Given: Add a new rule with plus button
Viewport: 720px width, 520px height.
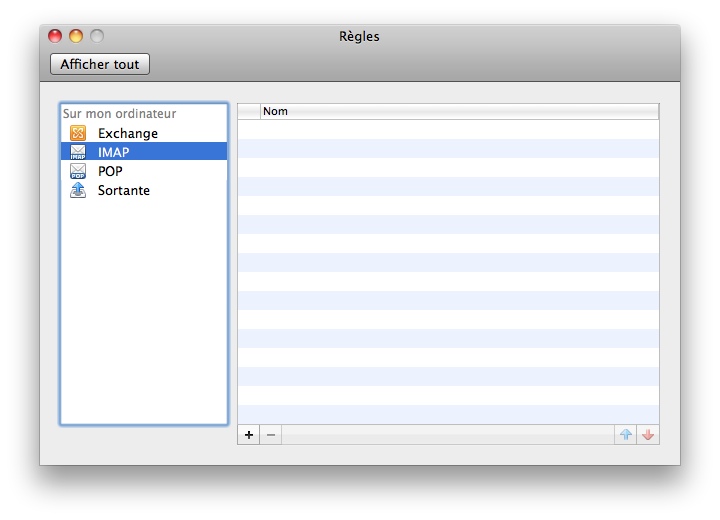Looking at the screenshot, I should click(x=249, y=435).
